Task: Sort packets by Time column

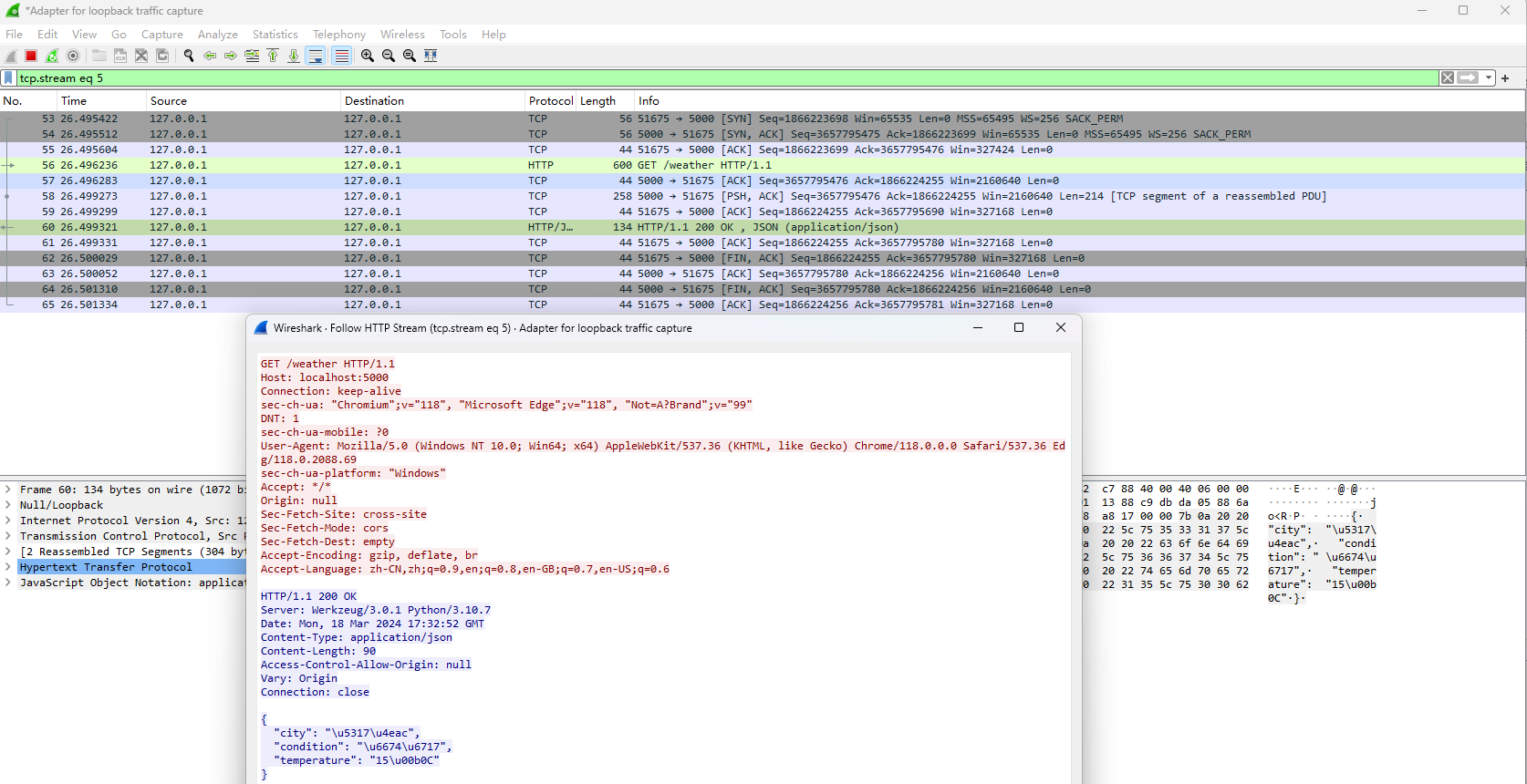Action: click(x=101, y=101)
